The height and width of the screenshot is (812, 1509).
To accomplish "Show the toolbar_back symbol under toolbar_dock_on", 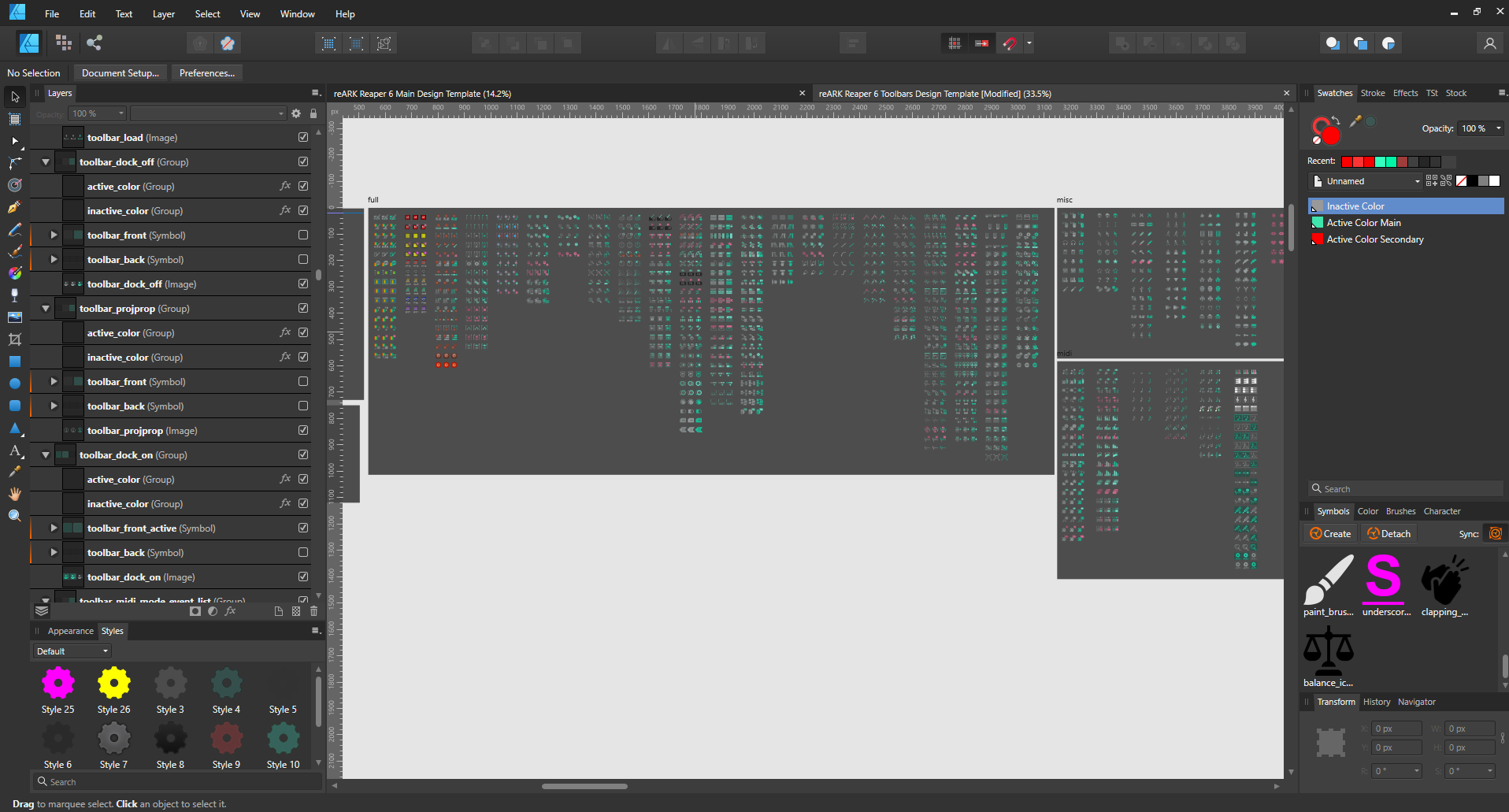I will click(303, 552).
